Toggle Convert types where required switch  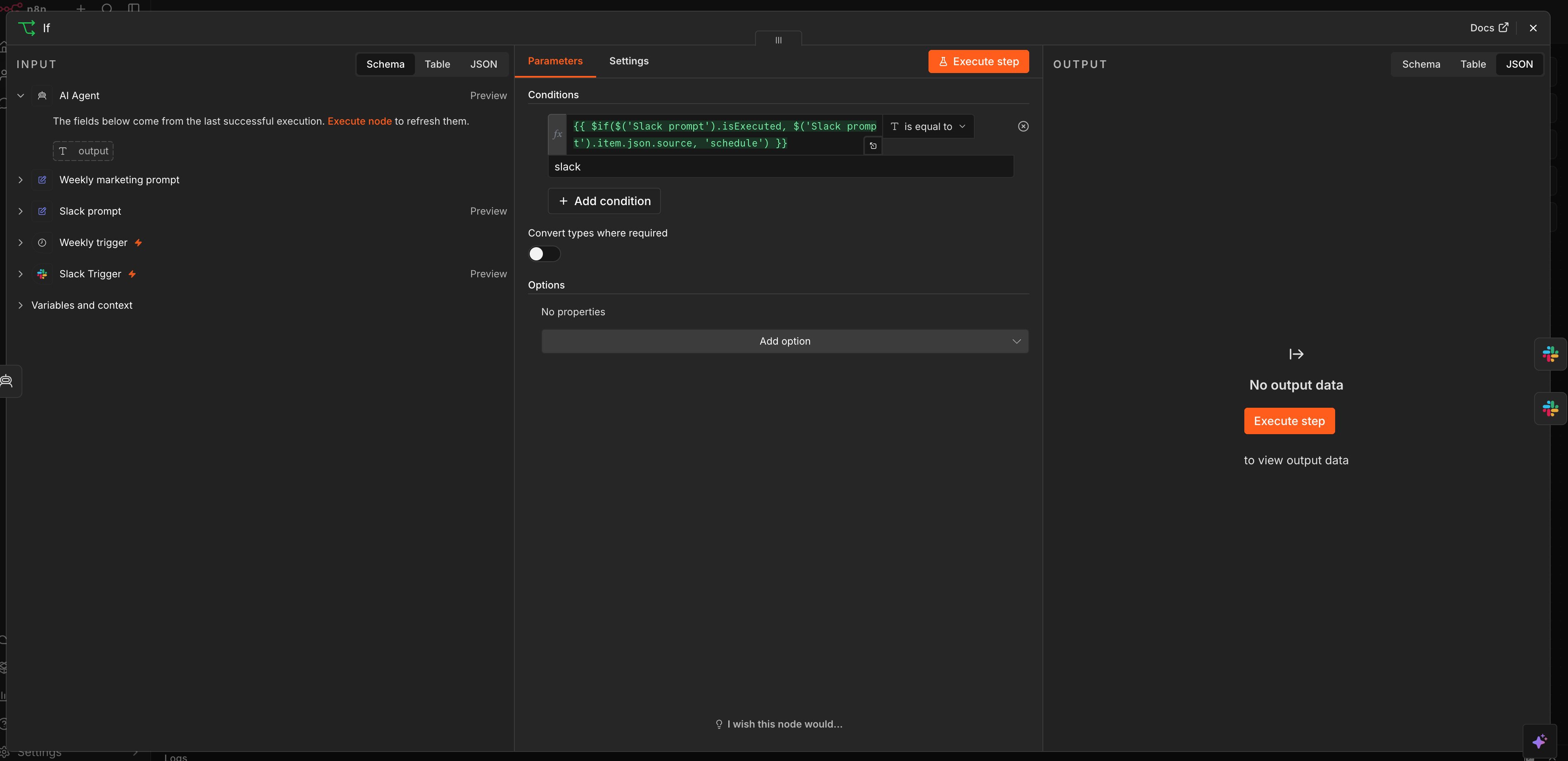pos(544,254)
